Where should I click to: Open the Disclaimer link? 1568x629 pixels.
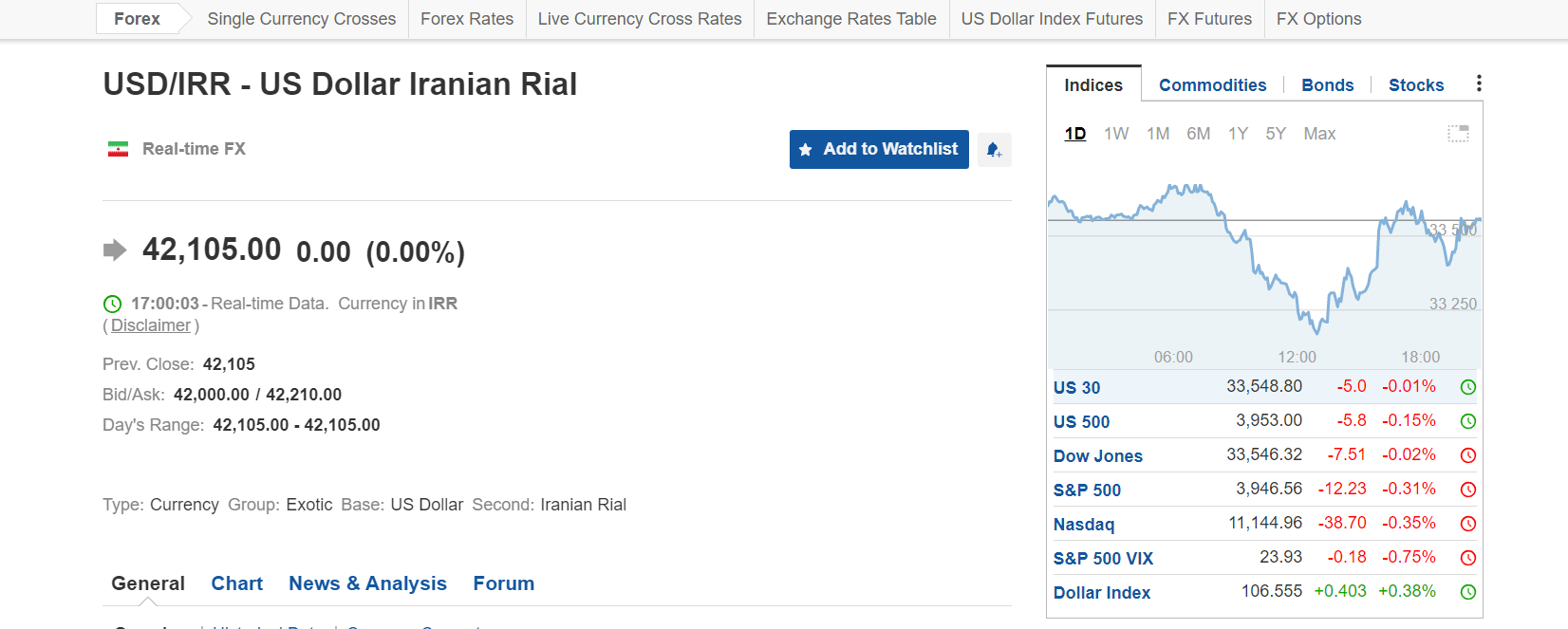tap(151, 325)
